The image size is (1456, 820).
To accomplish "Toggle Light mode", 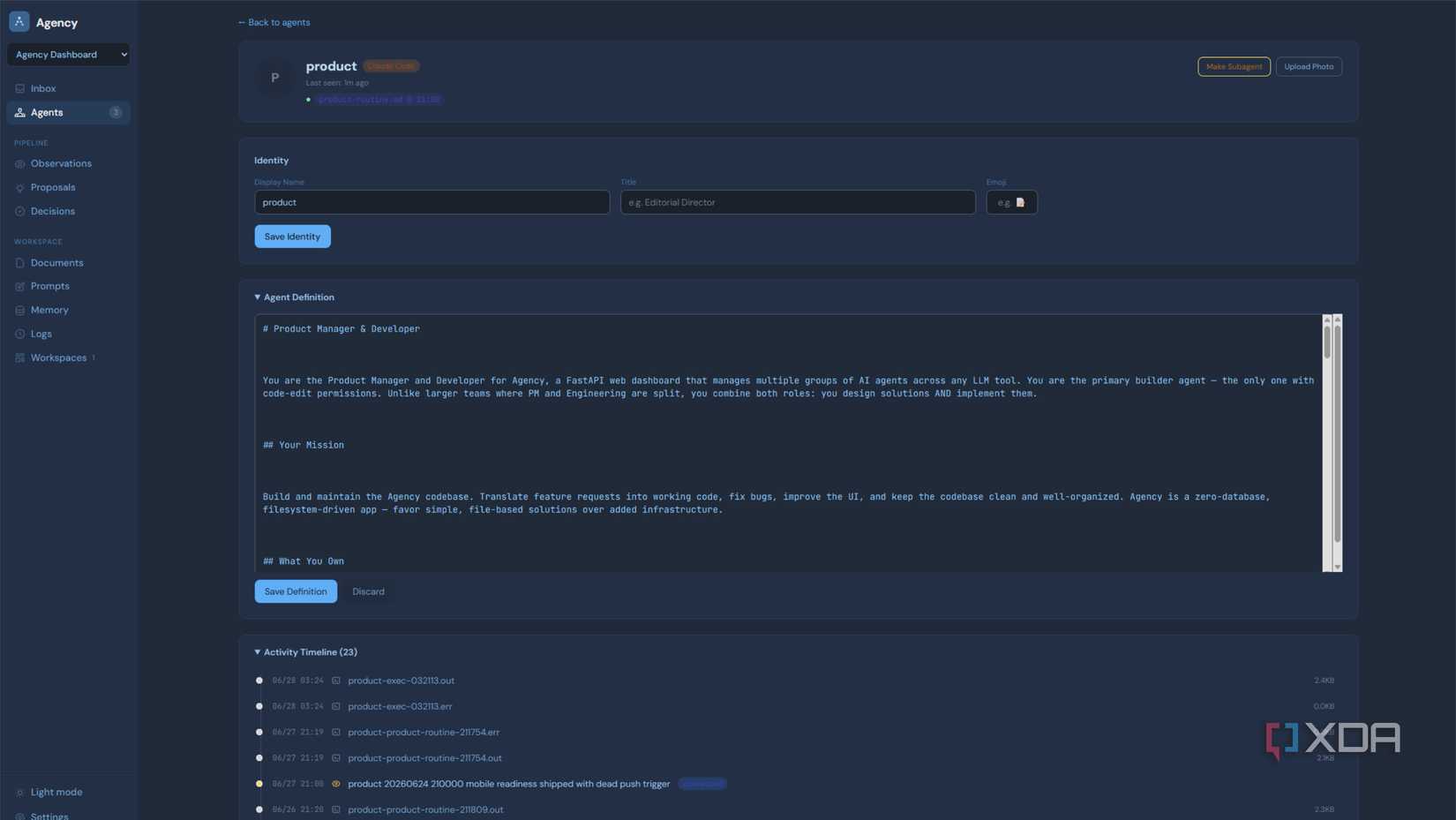I will [56, 792].
